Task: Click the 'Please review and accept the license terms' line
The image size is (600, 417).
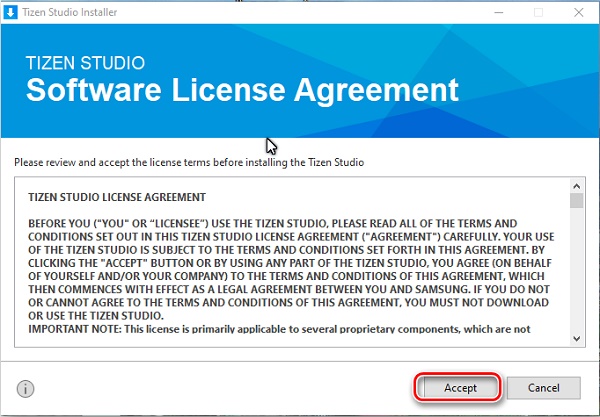Action: coord(189,162)
